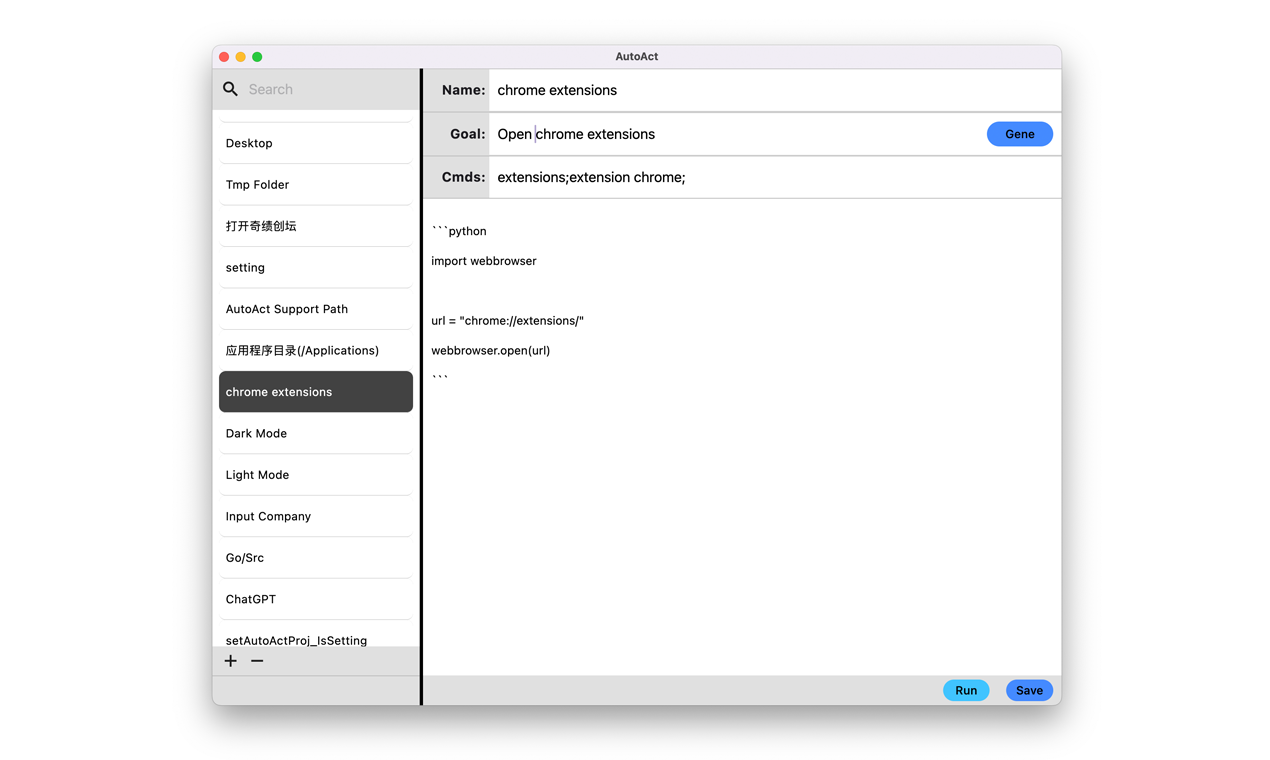
Task: Edit the Name field
Action: [x=774, y=90]
